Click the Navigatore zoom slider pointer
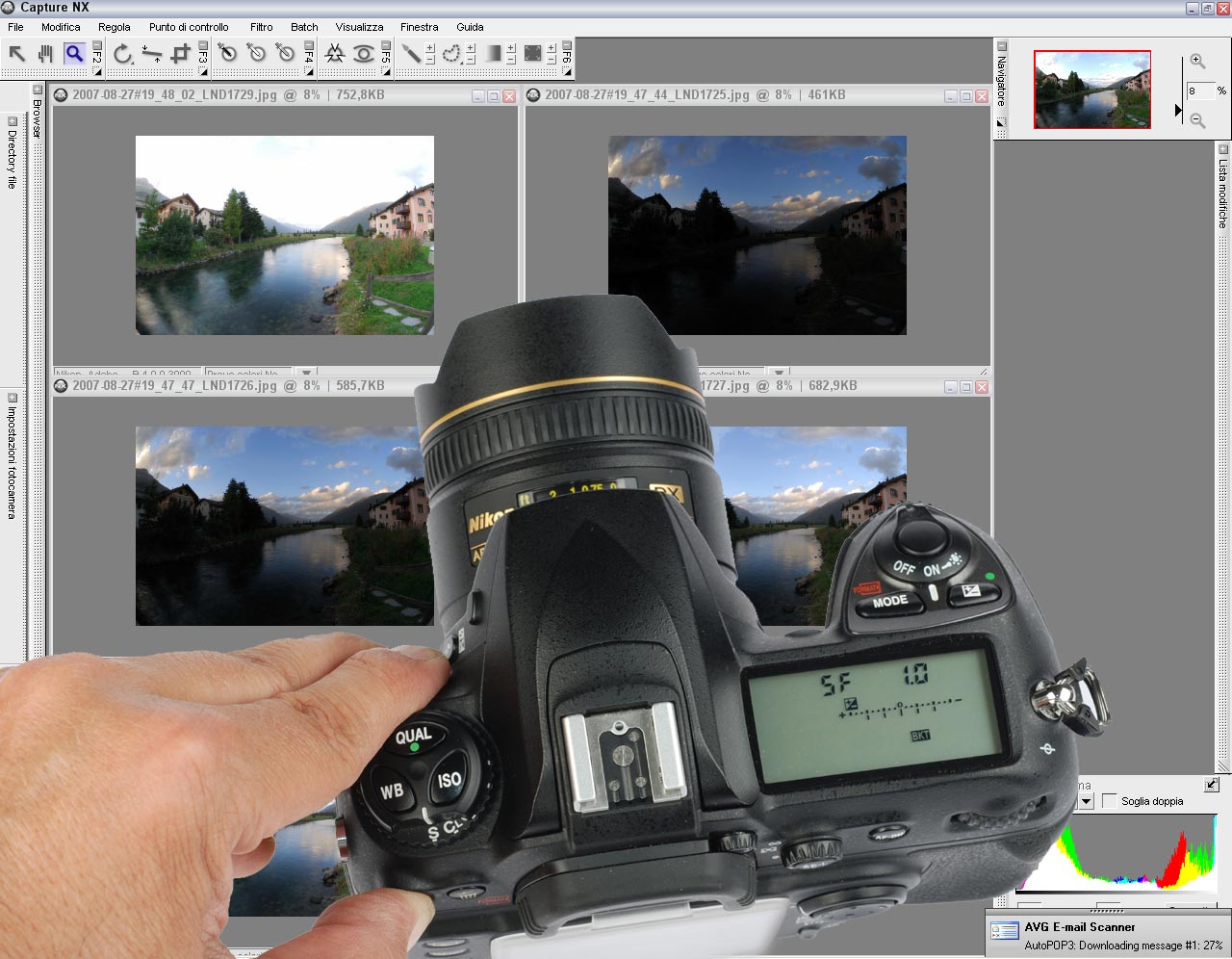The width and height of the screenshot is (1232, 959). pos(1178,110)
